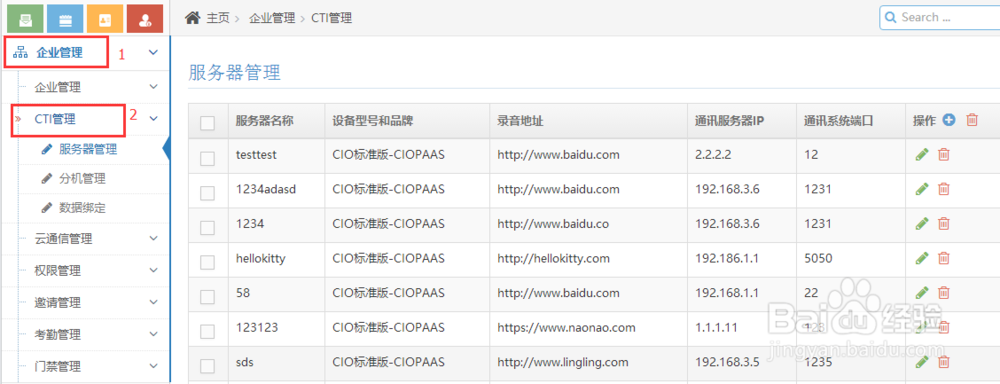
Task: Toggle the select-all header checkbox
Action: point(207,123)
